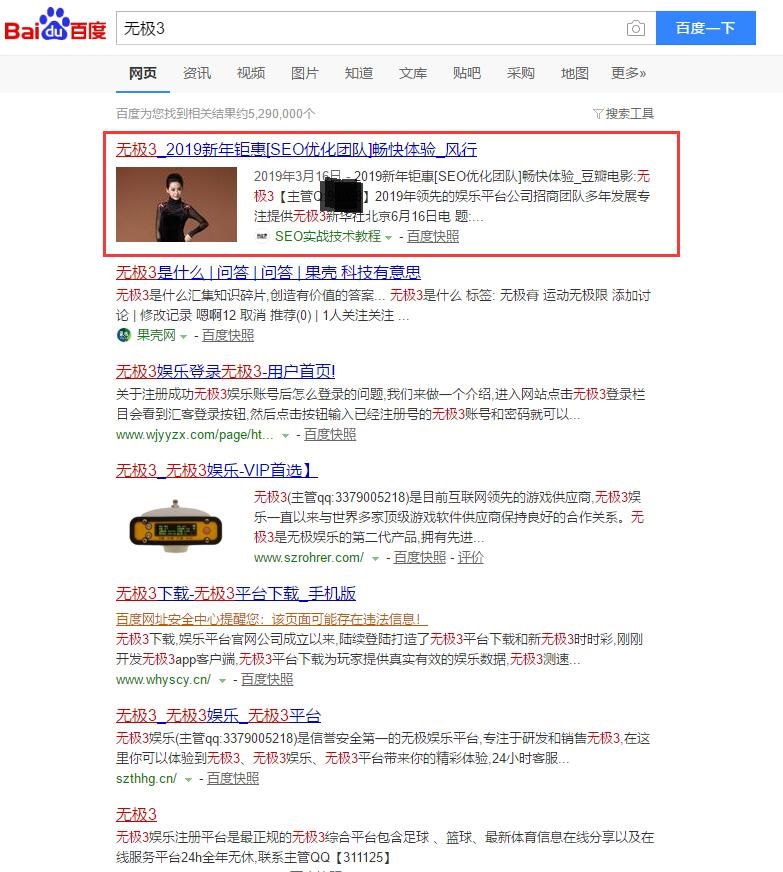The height and width of the screenshot is (872, 783).
Task: Expand arrow beside www.wjyyzx.com URL
Action: [285, 435]
